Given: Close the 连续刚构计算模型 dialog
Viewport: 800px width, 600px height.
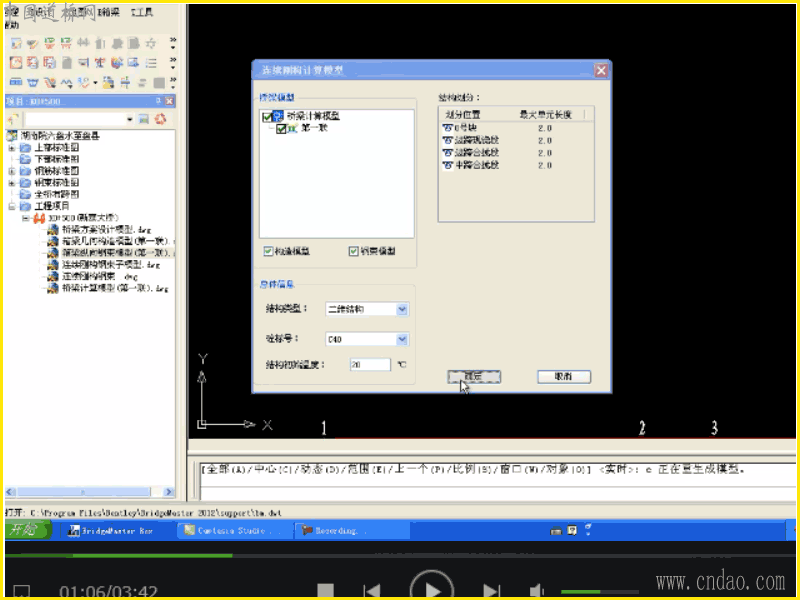Looking at the screenshot, I should tap(601, 70).
